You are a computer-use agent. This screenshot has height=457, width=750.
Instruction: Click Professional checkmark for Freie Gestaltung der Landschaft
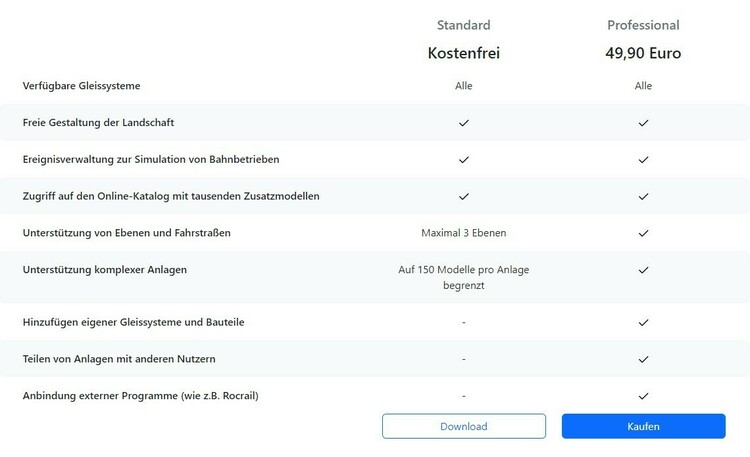(643, 123)
